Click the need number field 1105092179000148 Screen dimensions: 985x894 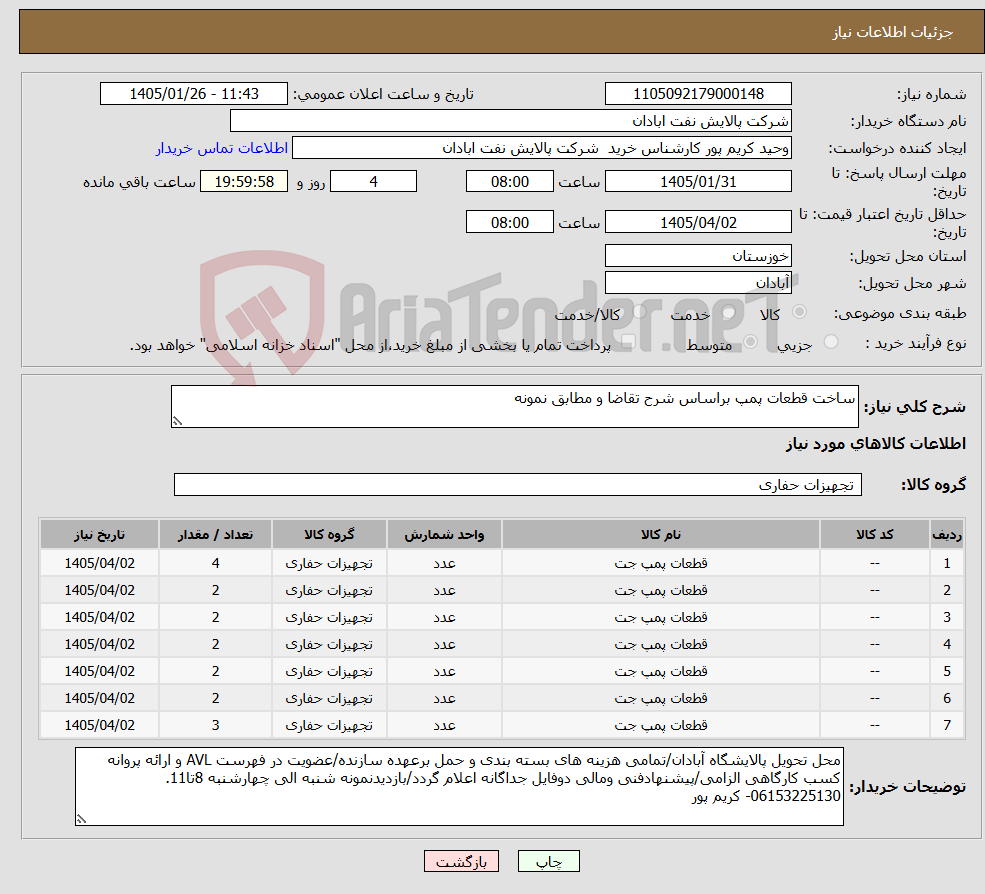point(698,94)
